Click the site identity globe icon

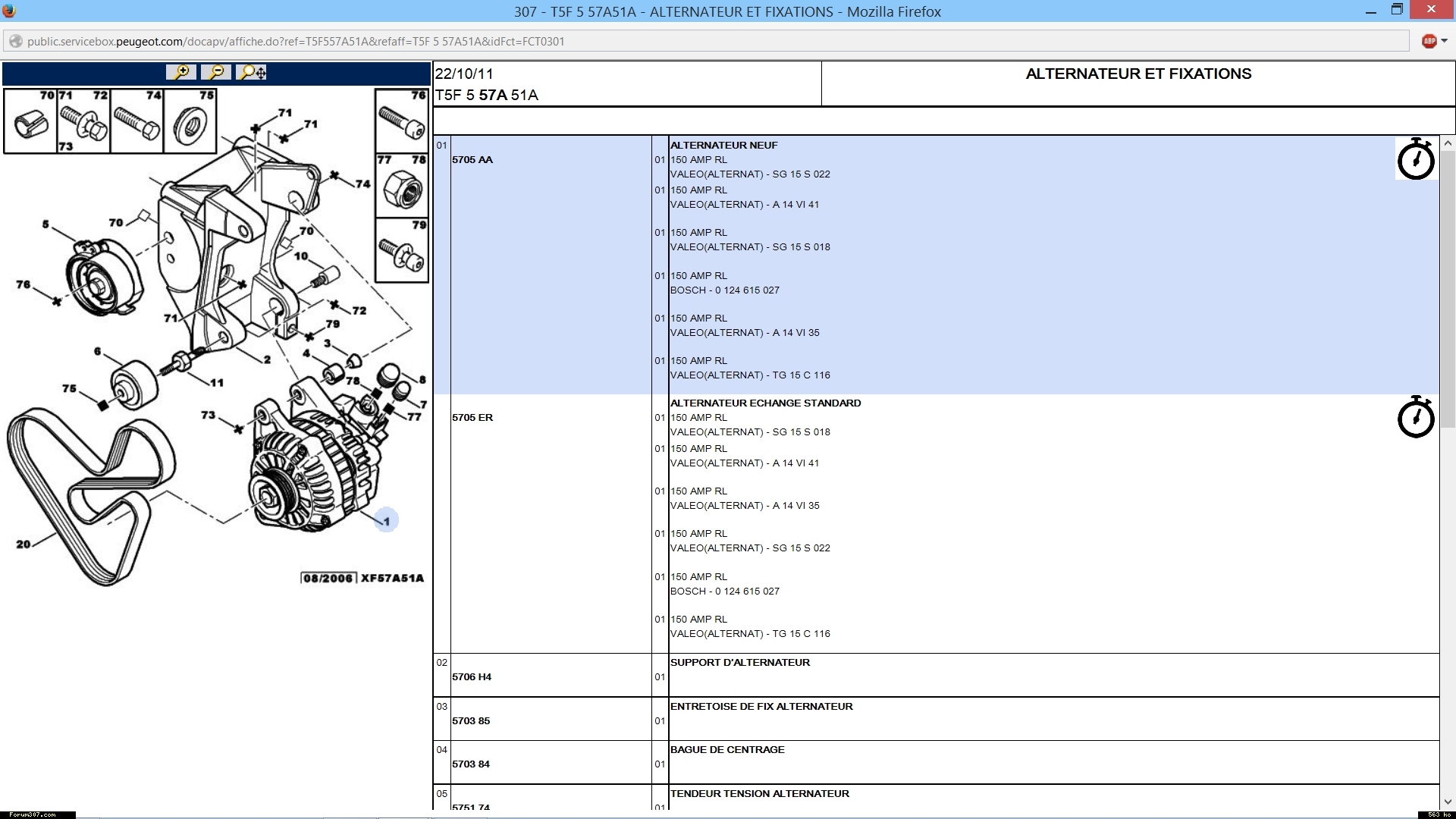(15, 41)
